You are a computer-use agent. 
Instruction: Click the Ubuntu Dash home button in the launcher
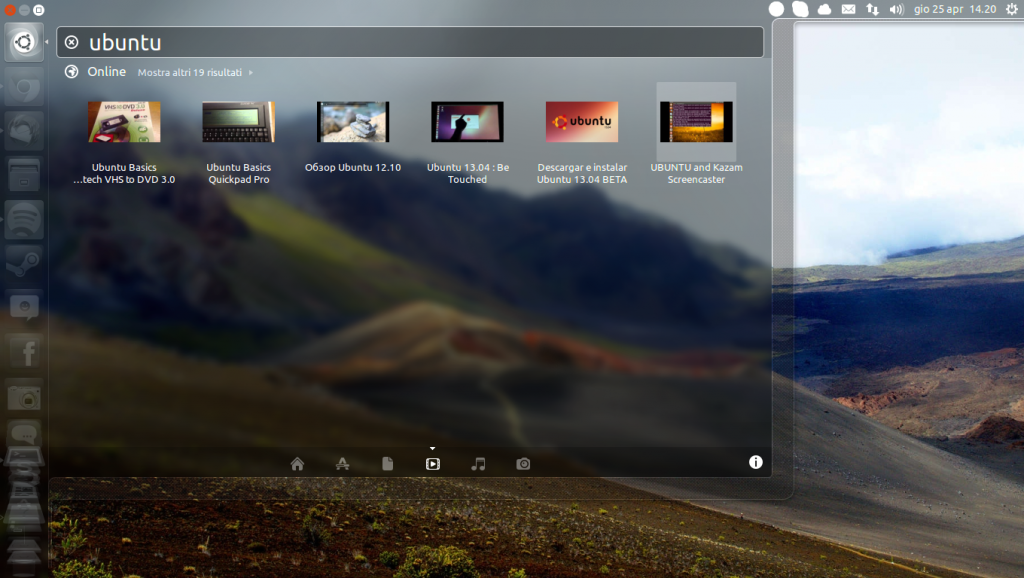pyautogui.click(x=24, y=42)
